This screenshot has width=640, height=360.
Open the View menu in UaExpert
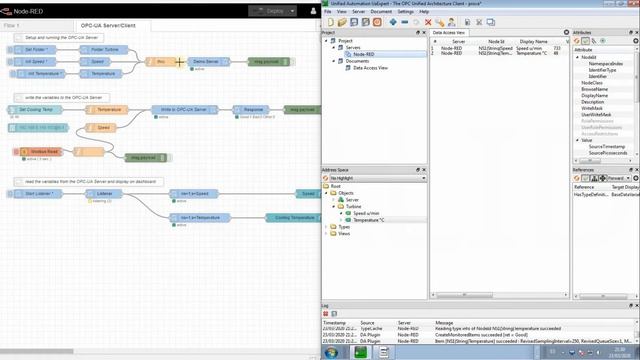click(342, 12)
